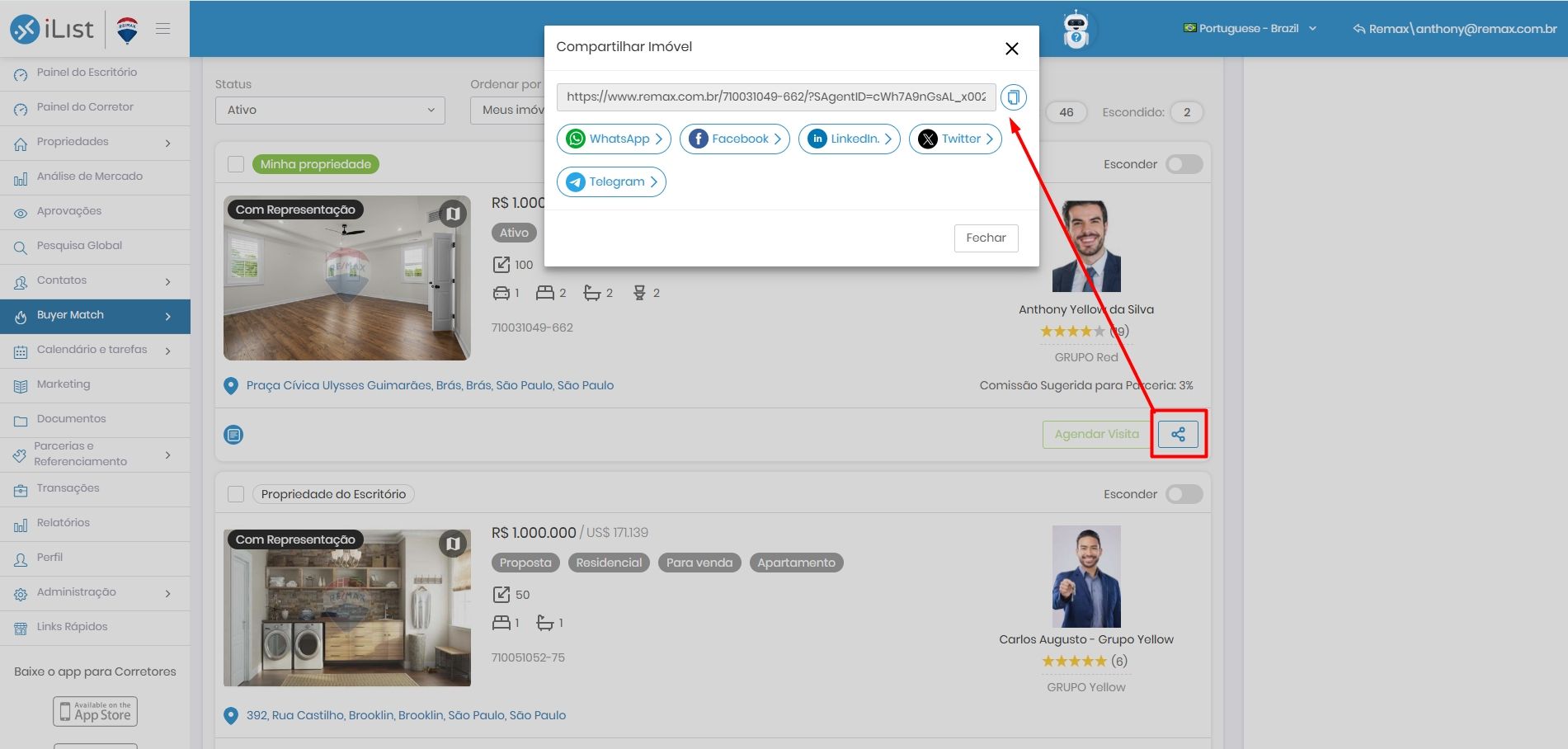Screen dimensions: 1568x749
Task: Click the App Store download badge
Action: click(x=95, y=711)
